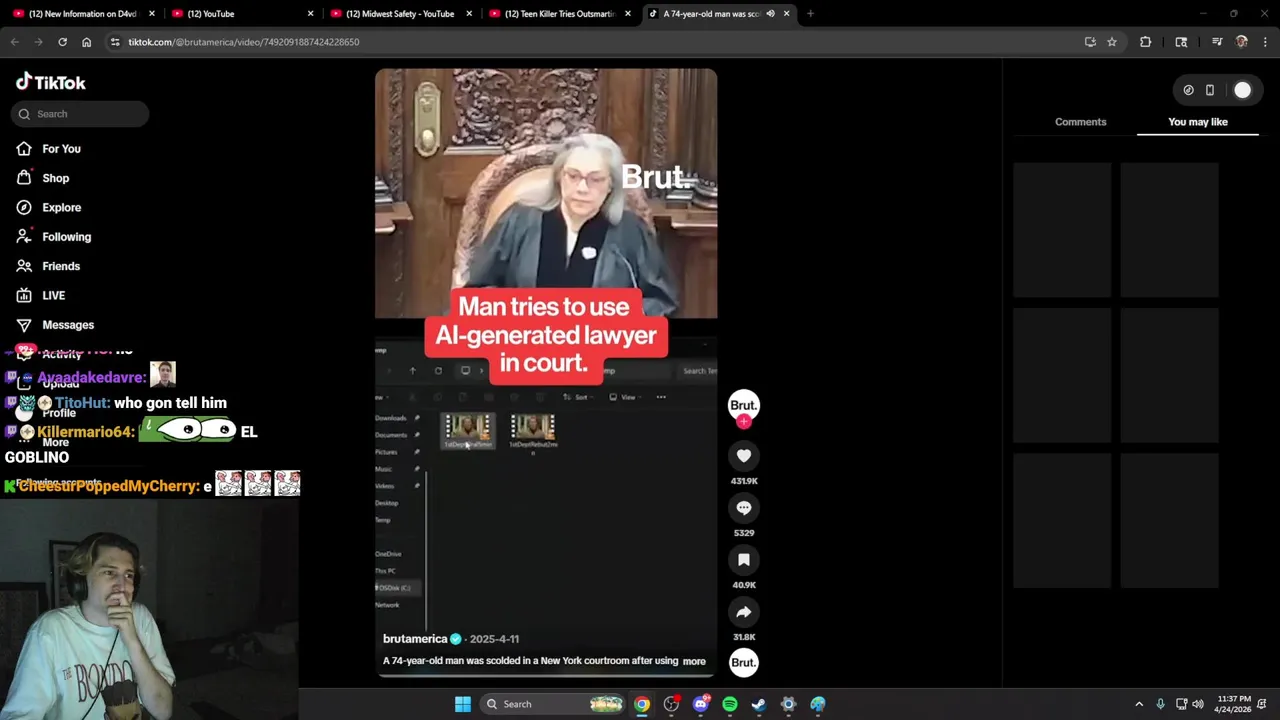Image resolution: width=1280 pixels, height=720 pixels.
Task: Open the Chrome profile avatar
Action: pyautogui.click(x=1241, y=42)
